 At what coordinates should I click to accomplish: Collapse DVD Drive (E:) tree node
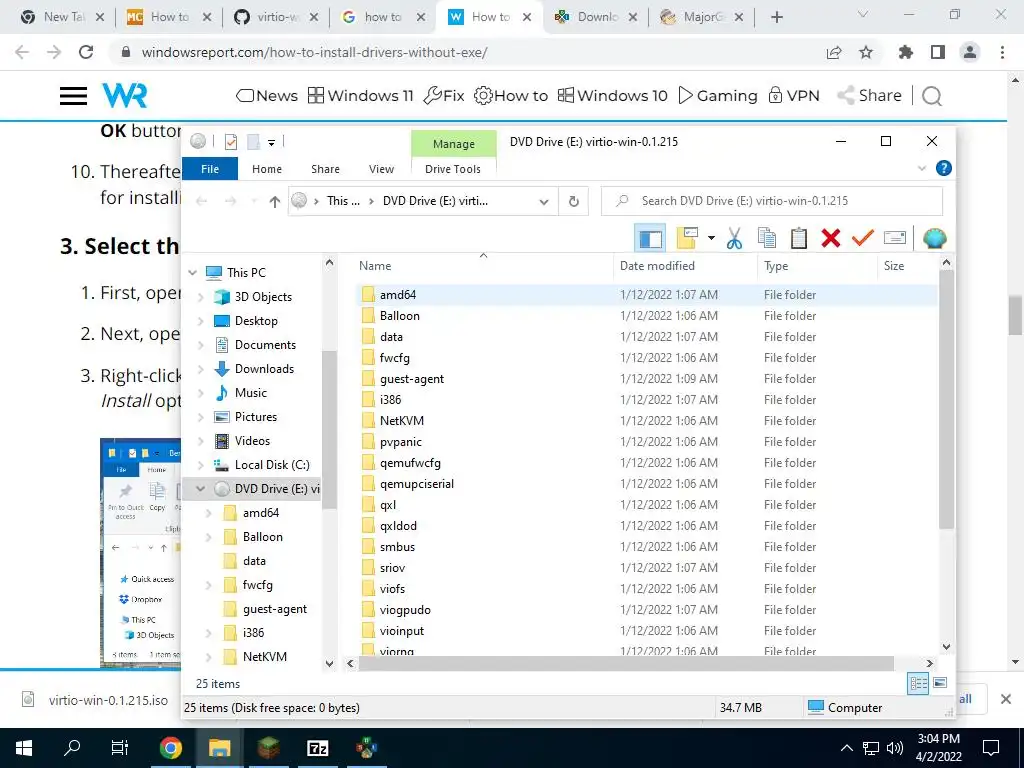pos(200,489)
